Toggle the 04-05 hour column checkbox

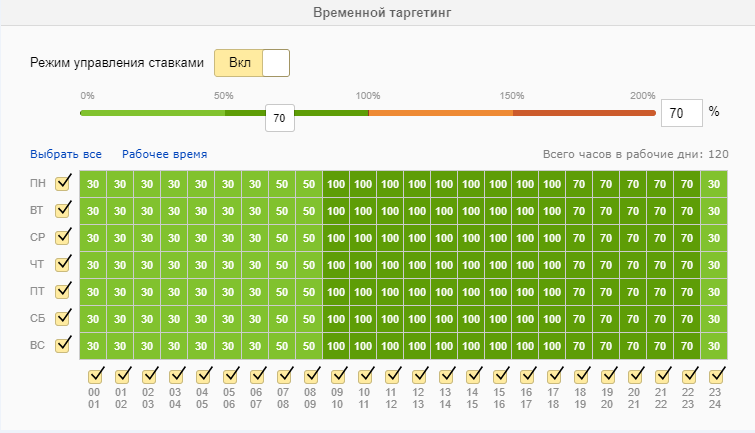coord(203,375)
